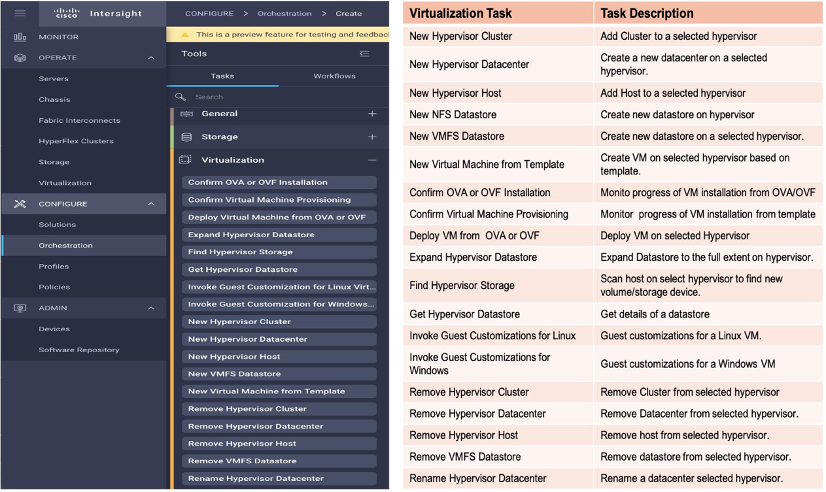
Task: Click the Tools panel collapse icon
Action: [365, 54]
